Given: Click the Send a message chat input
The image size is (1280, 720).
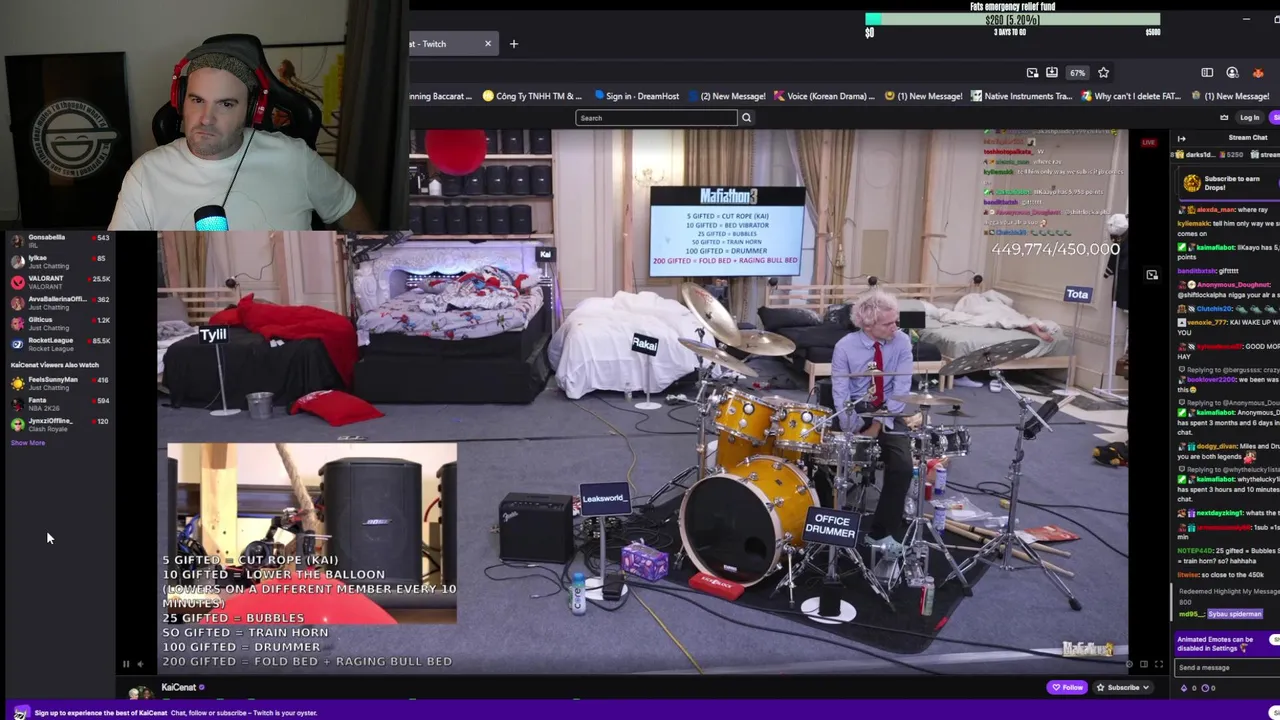Looking at the screenshot, I should click(1225, 668).
